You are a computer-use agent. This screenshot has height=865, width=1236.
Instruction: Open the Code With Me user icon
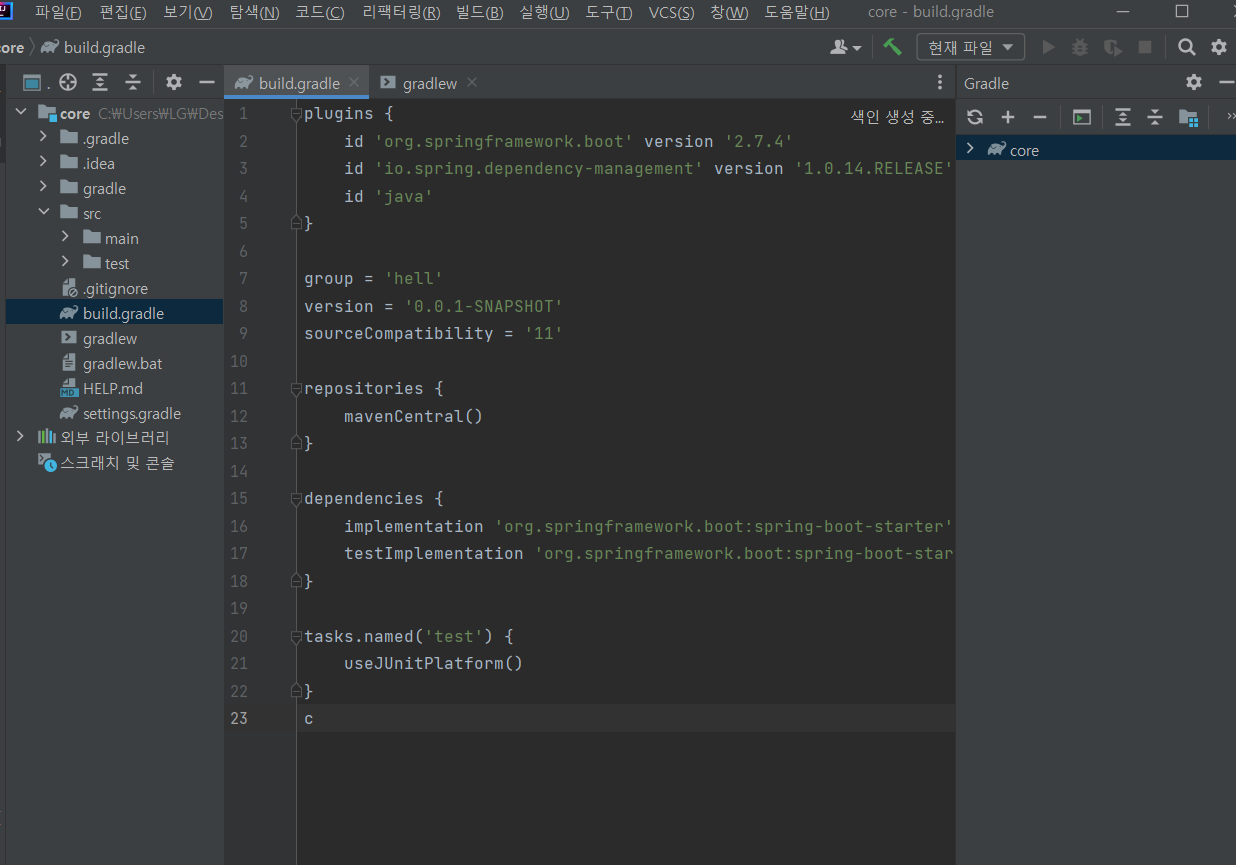[845, 47]
